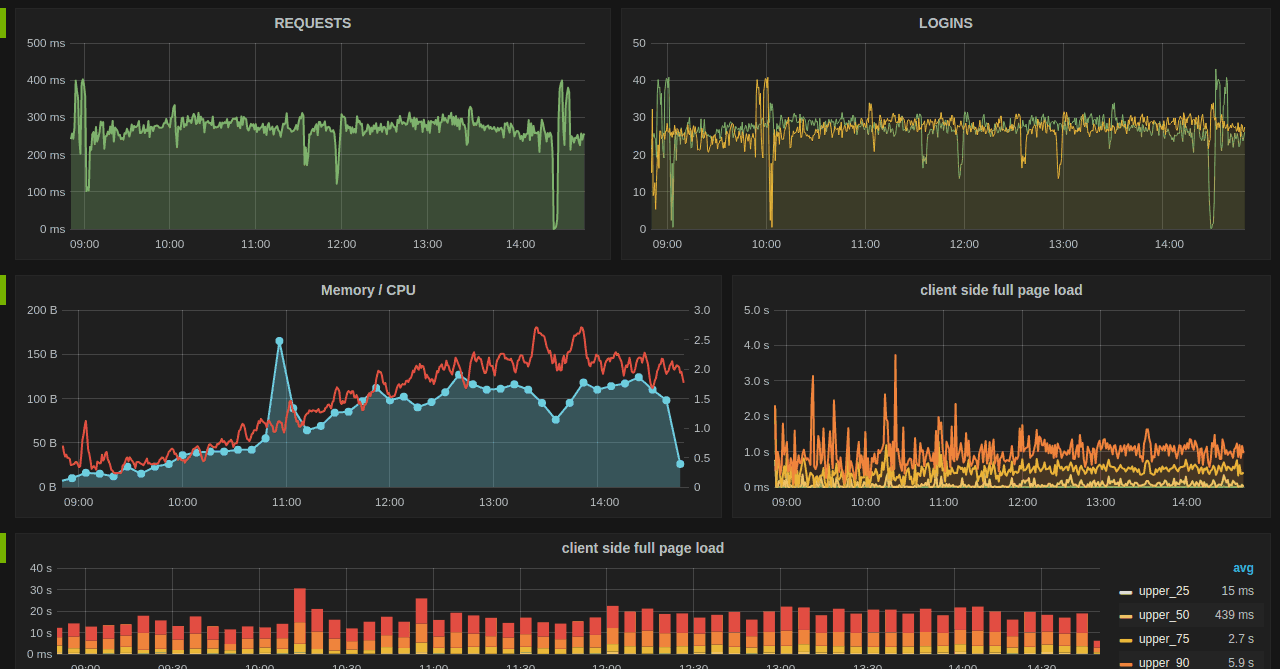This screenshot has height=669, width=1280.
Task: Click the green row handle beside REQUESTS panel
Action: [x=3, y=23]
